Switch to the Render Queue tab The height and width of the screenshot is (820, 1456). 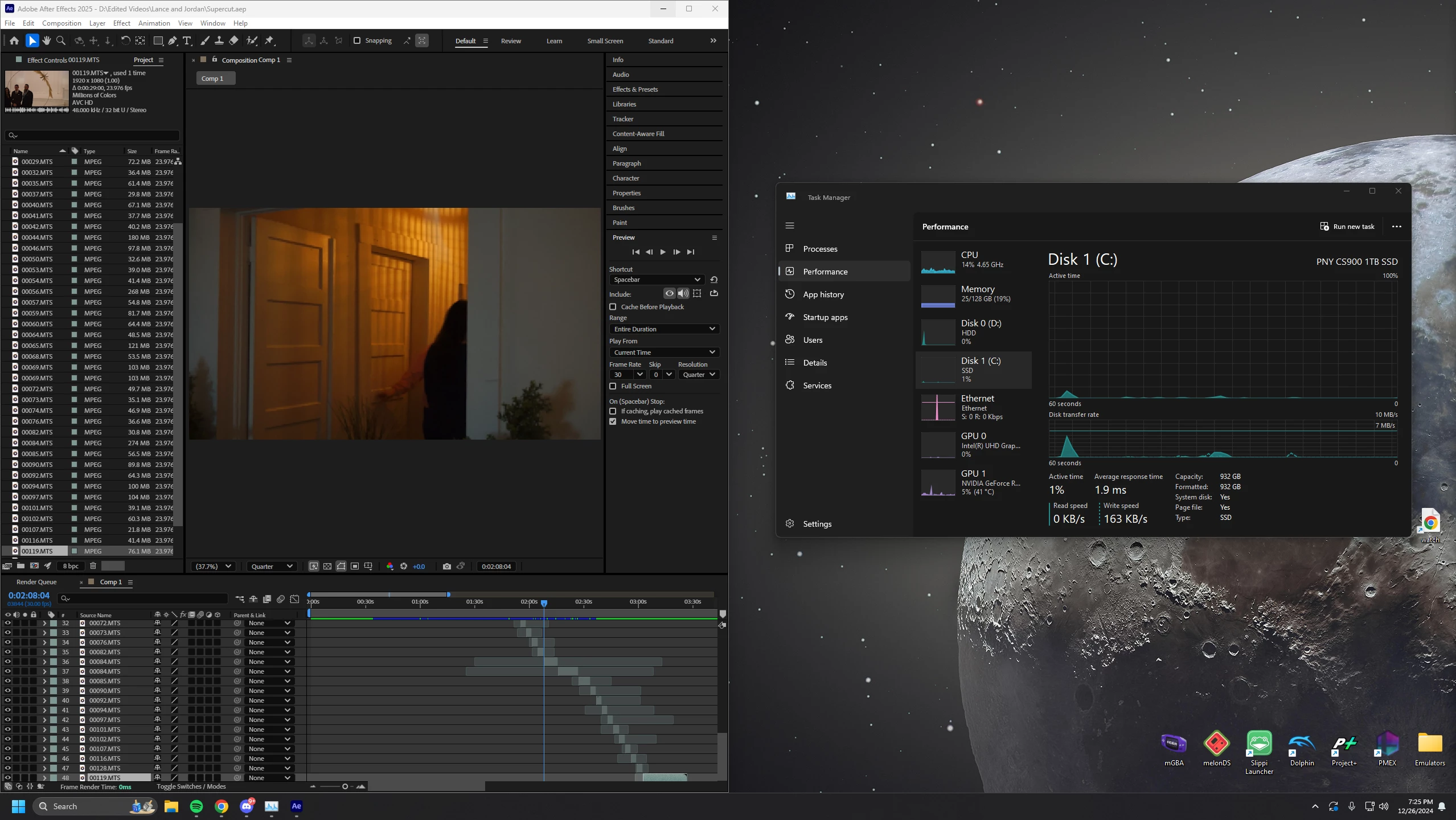coord(36,582)
